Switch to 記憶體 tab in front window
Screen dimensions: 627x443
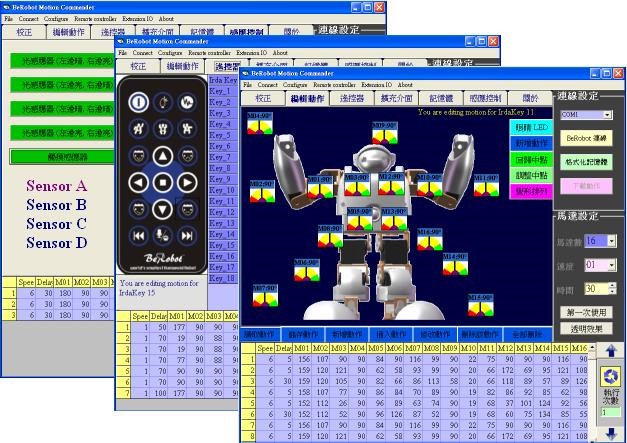pos(439,98)
